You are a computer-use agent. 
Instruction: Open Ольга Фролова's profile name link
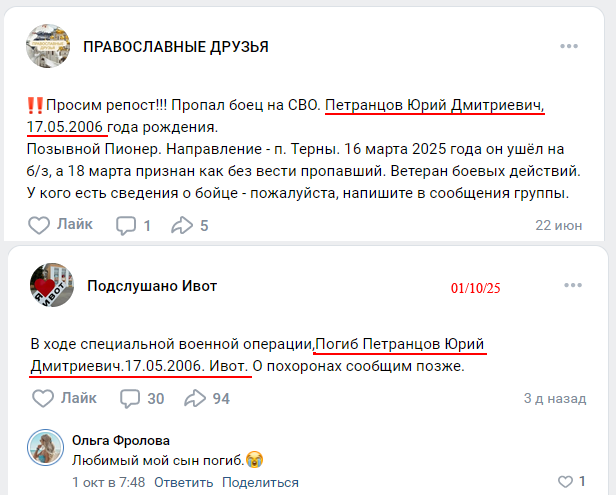(x=121, y=440)
